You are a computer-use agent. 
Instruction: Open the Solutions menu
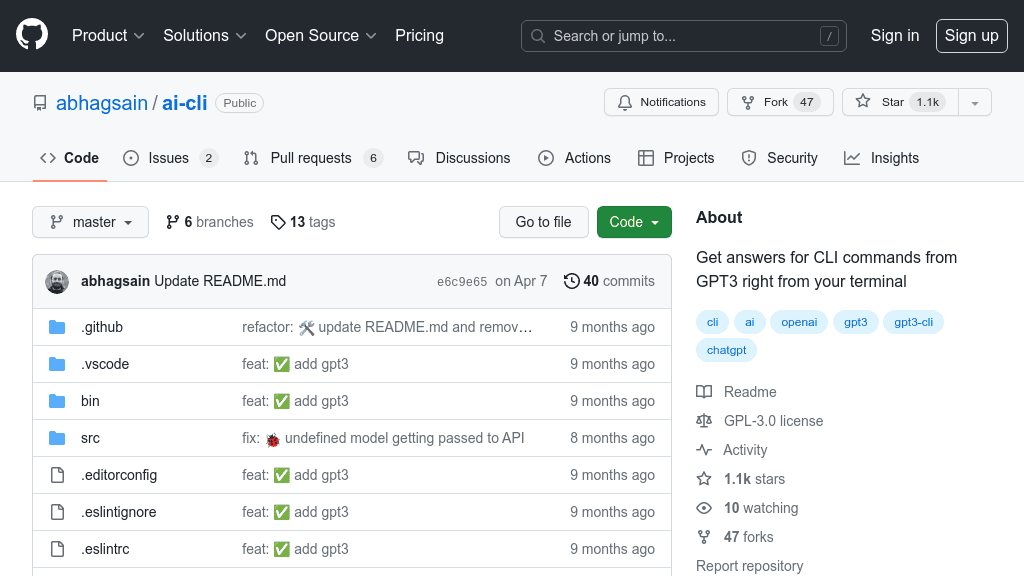(x=204, y=35)
